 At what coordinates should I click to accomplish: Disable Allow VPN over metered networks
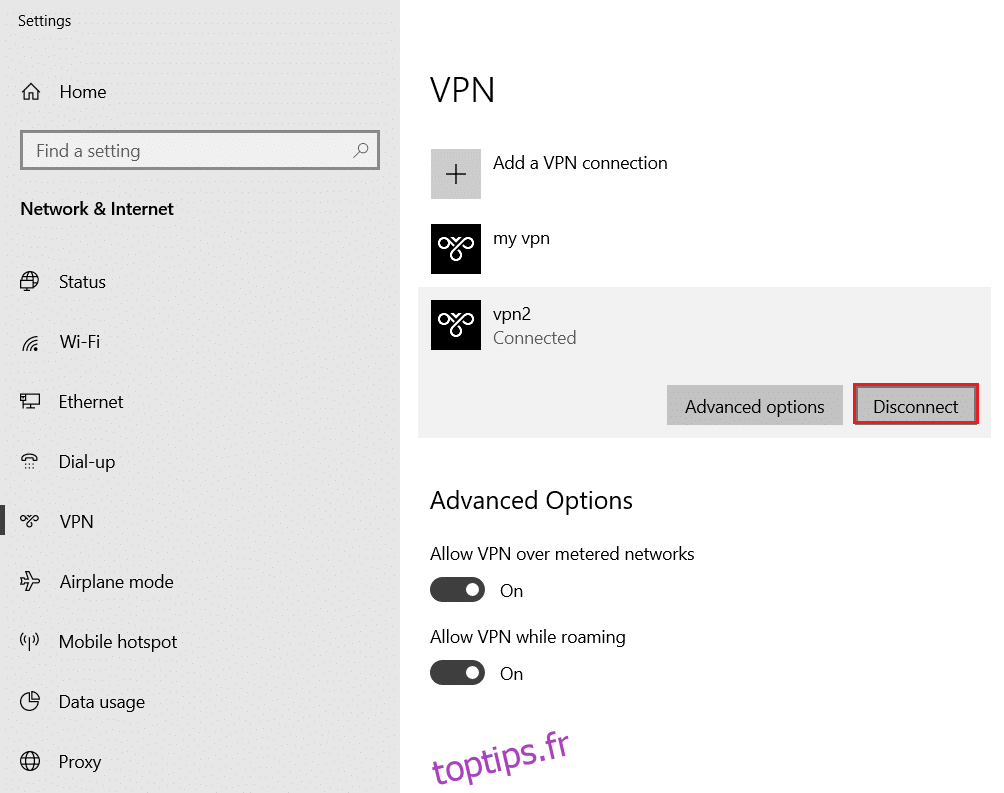pyautogui.click(x=457, y=589)
